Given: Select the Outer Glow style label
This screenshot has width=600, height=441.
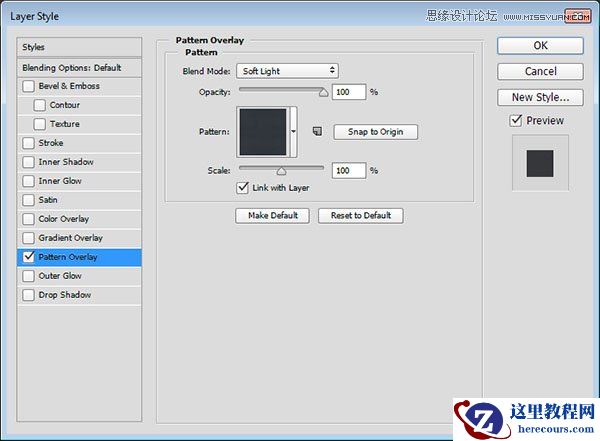Looking at the screenshot, I should pyautogui.click(x=60, y=276).
